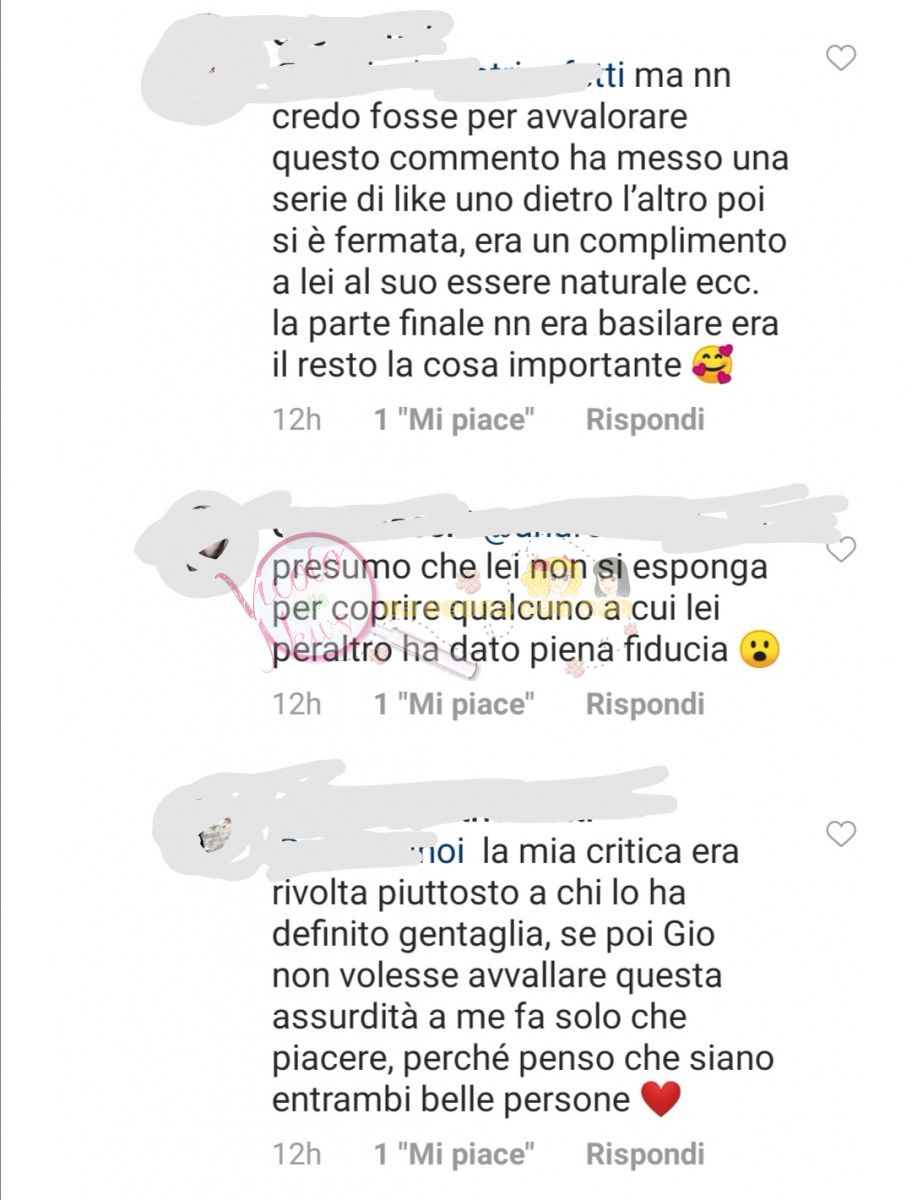Reply to the comment about "essere naturale"
Viewport: 912px width, 1200px height.
click(645, 419)
